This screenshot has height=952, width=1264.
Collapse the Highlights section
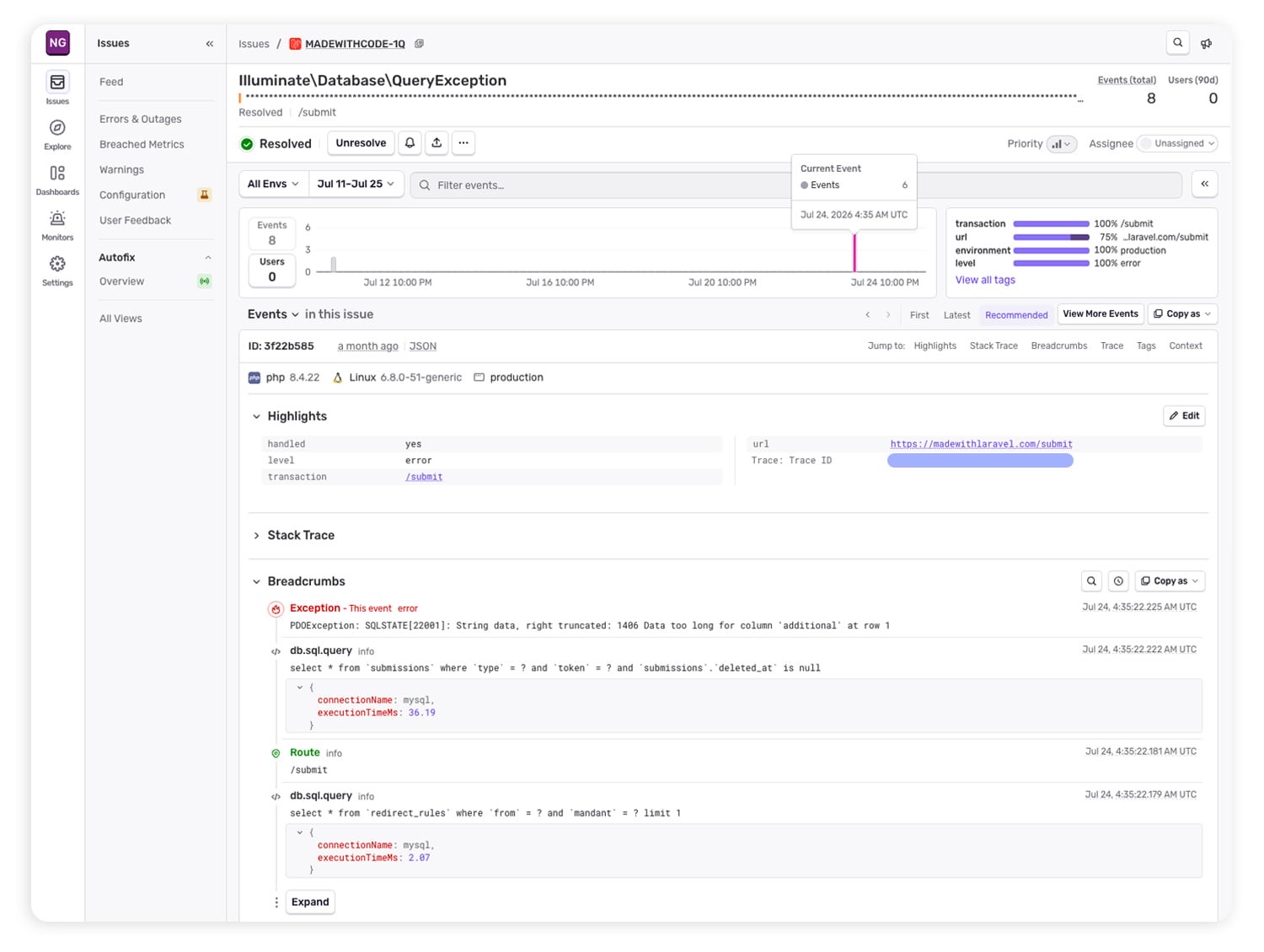pos(256,416)
